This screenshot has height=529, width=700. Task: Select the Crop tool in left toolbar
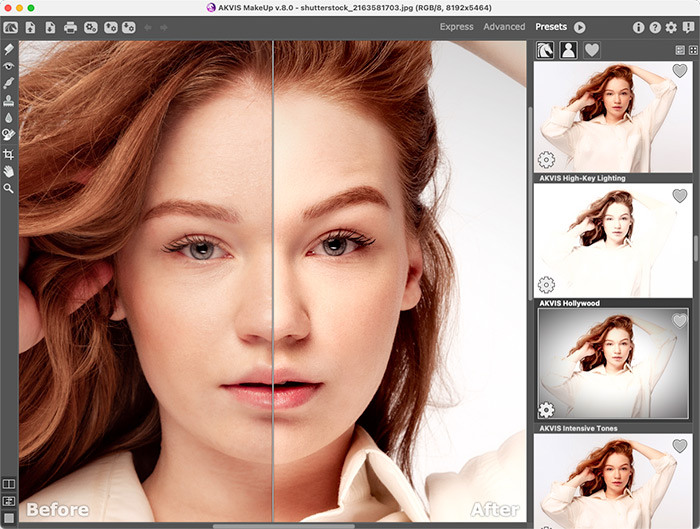pyautogui.click(x=9, y=154)
